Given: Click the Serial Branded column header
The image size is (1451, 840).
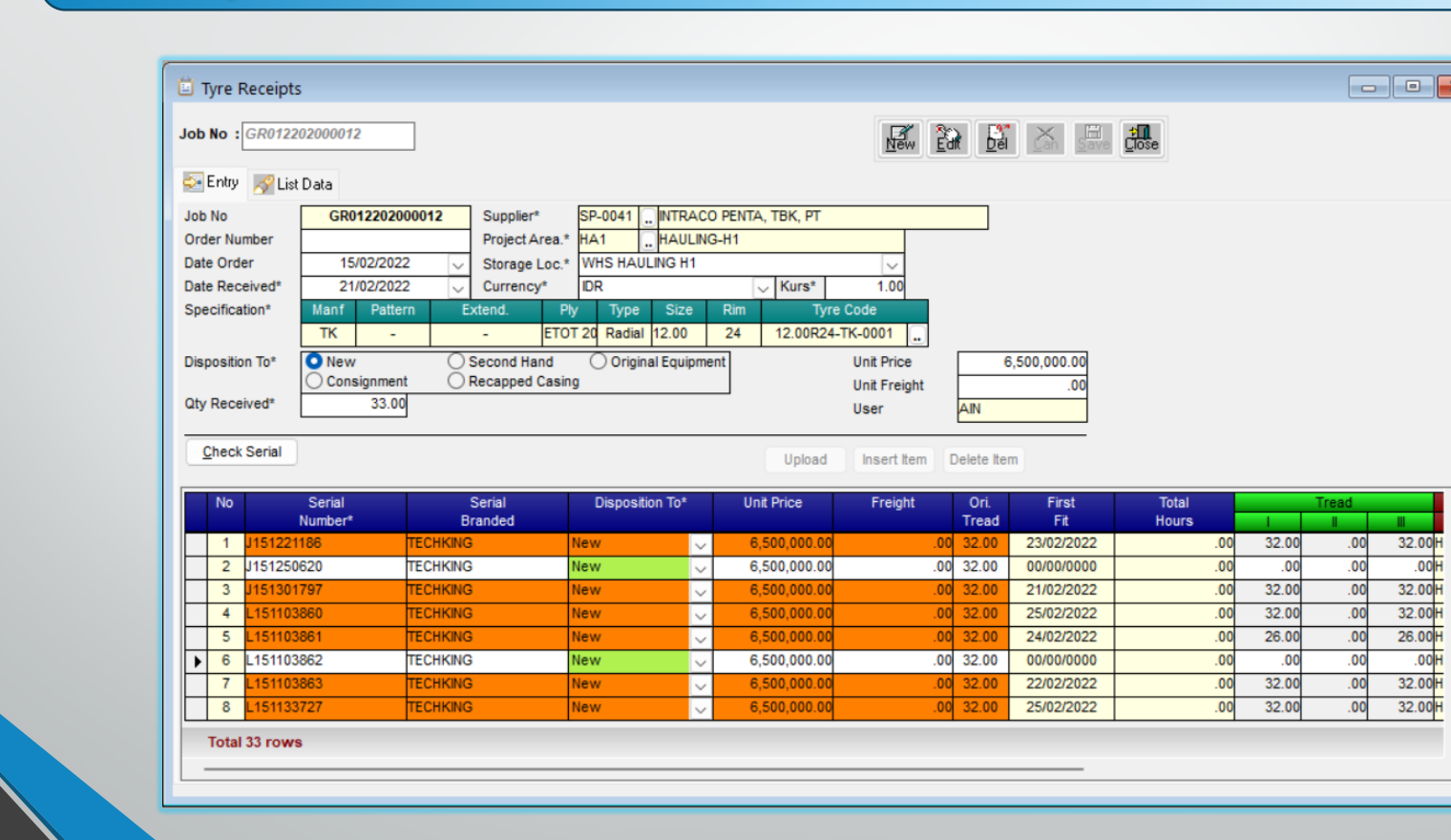Looking at the screenshot, I should tap(487, 512).
